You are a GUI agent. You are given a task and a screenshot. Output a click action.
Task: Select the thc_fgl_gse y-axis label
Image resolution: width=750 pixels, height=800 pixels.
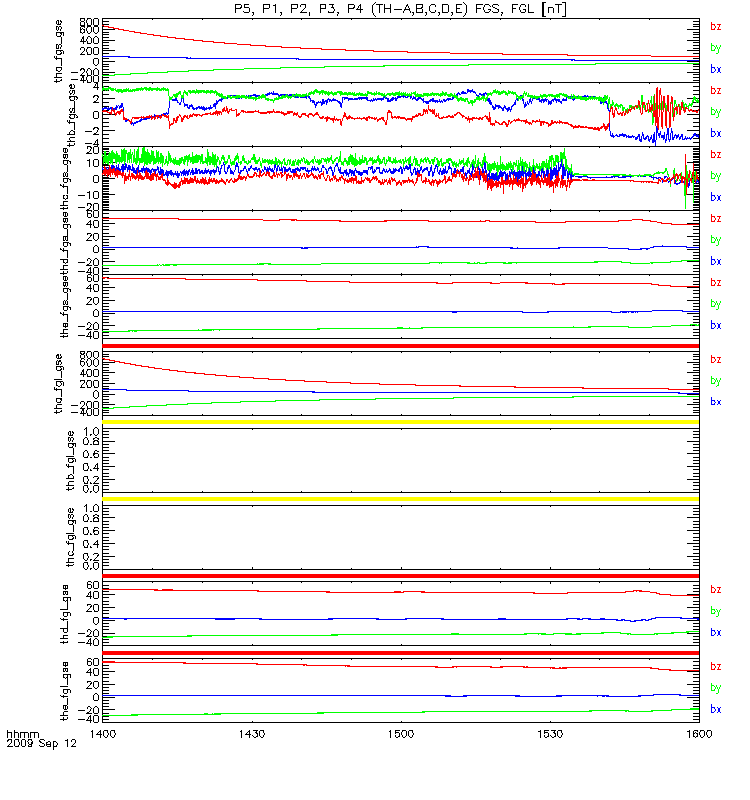click(x=71, y=537)
